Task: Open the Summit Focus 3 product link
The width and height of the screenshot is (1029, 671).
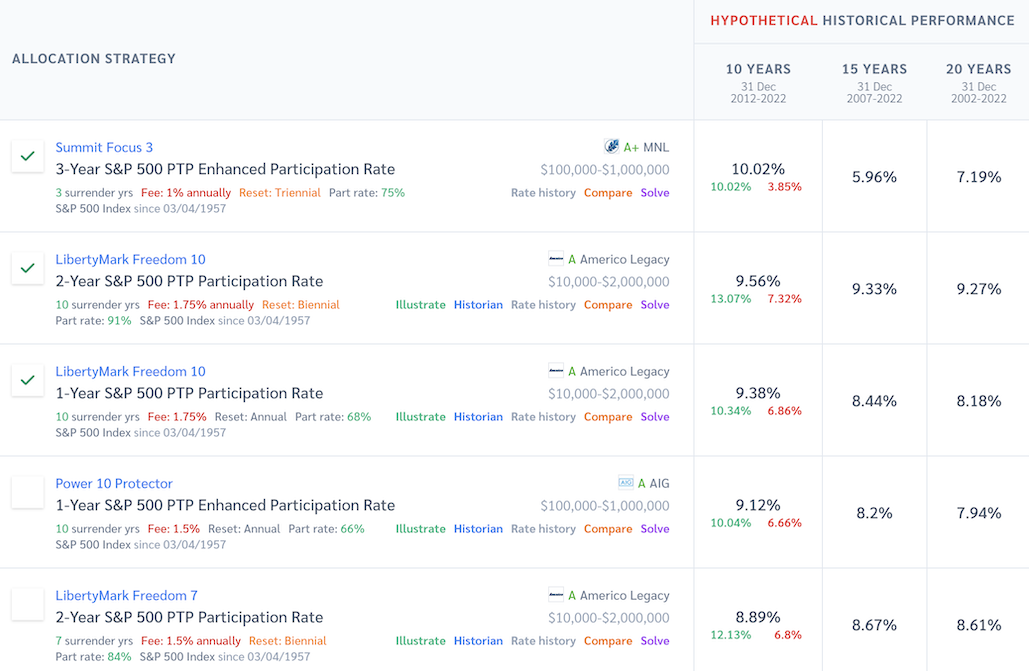Action: 104,147
